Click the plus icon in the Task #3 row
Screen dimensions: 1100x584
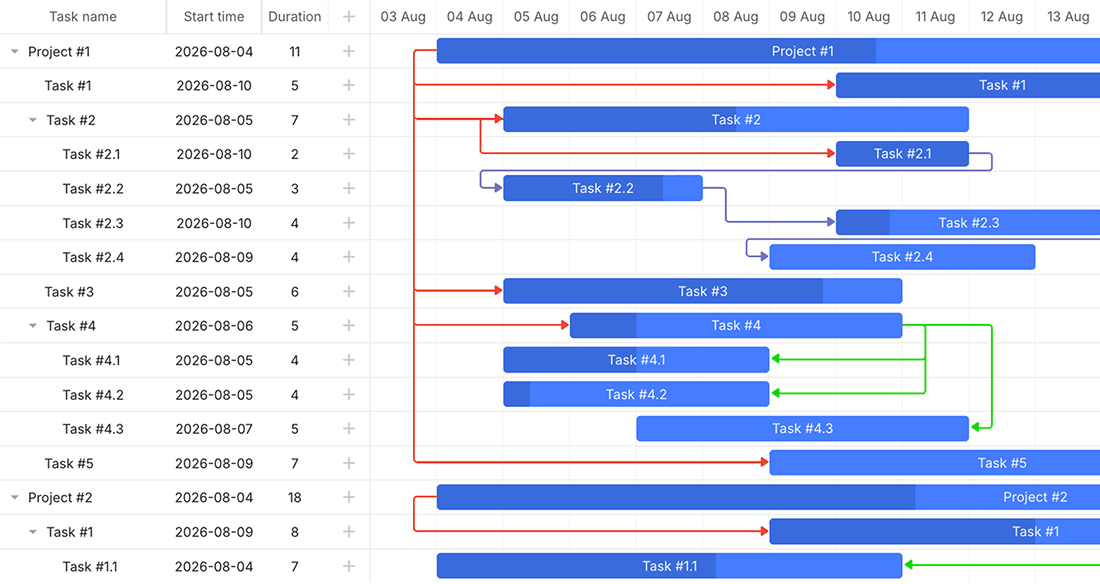(349, 291)
